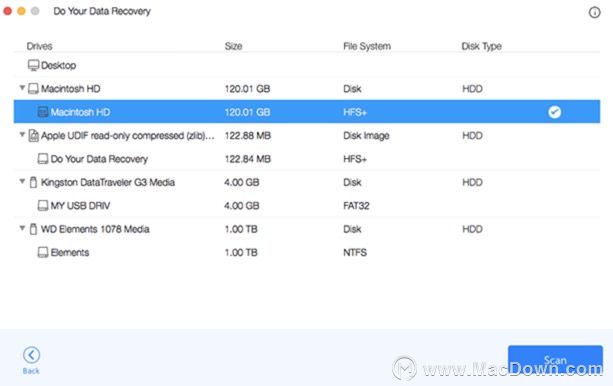The image size is (613, 386).
Task: Select the Do Your Data Recovery volume name
Action: (99, 159)
